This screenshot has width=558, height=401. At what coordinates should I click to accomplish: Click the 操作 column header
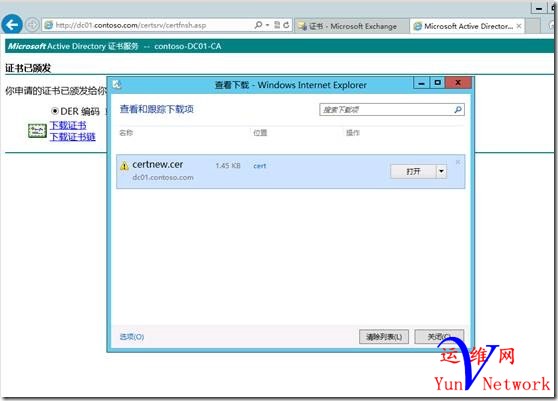[353, 133]
